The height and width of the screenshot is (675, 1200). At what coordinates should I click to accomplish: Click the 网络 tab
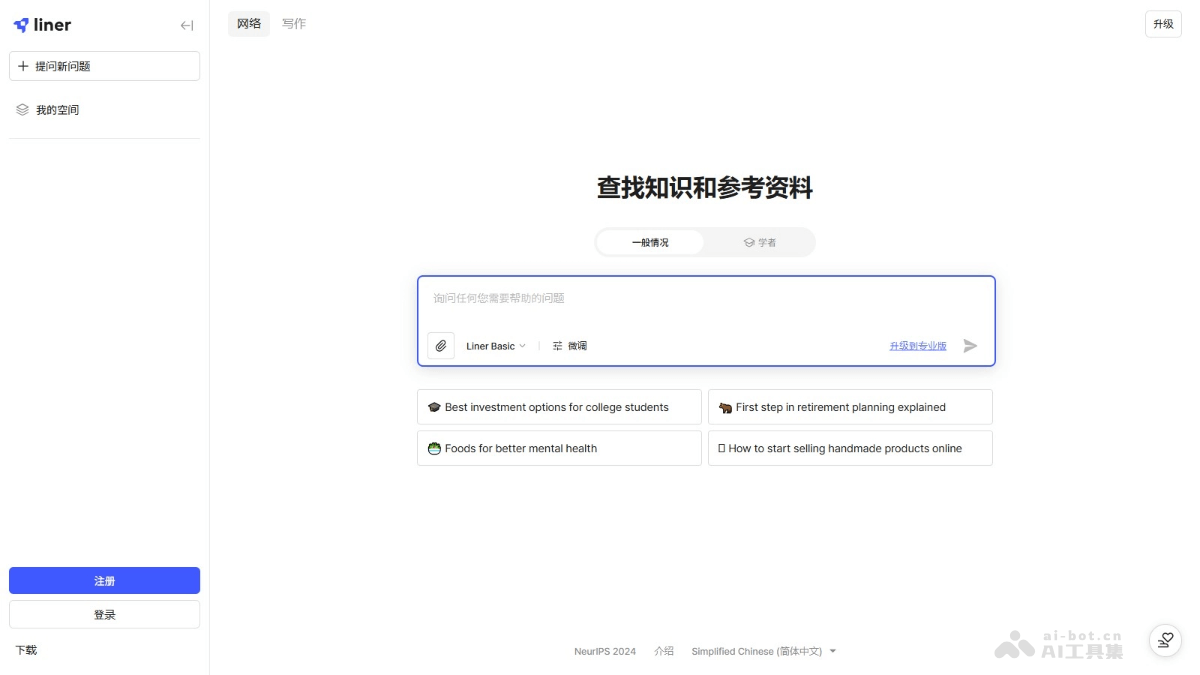248,23
